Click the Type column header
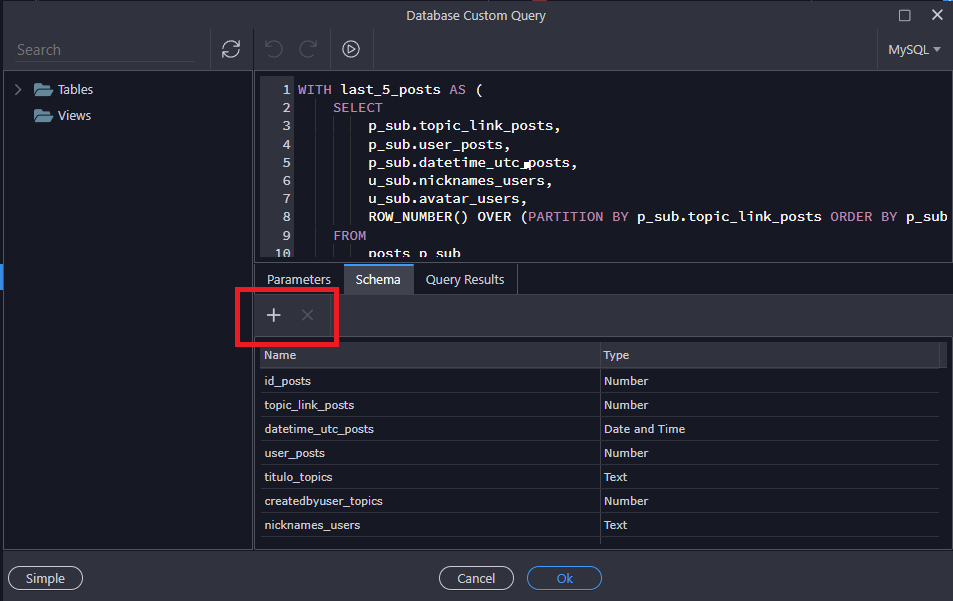The height and width of the screenshot is (601, 953). 770,355
